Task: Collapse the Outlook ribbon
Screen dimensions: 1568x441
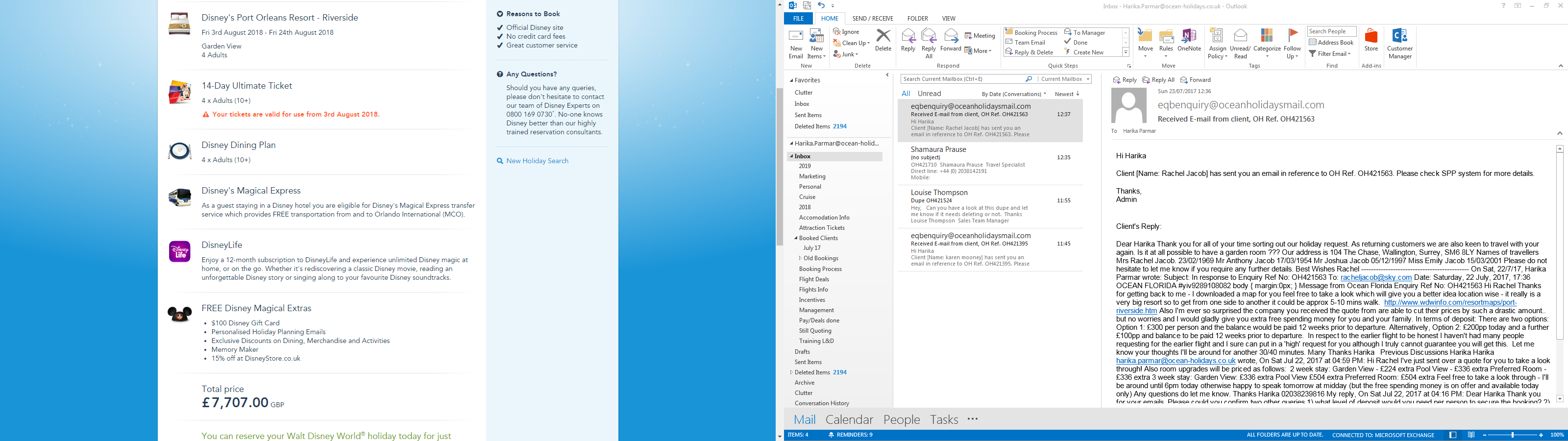Action: 1560,66
